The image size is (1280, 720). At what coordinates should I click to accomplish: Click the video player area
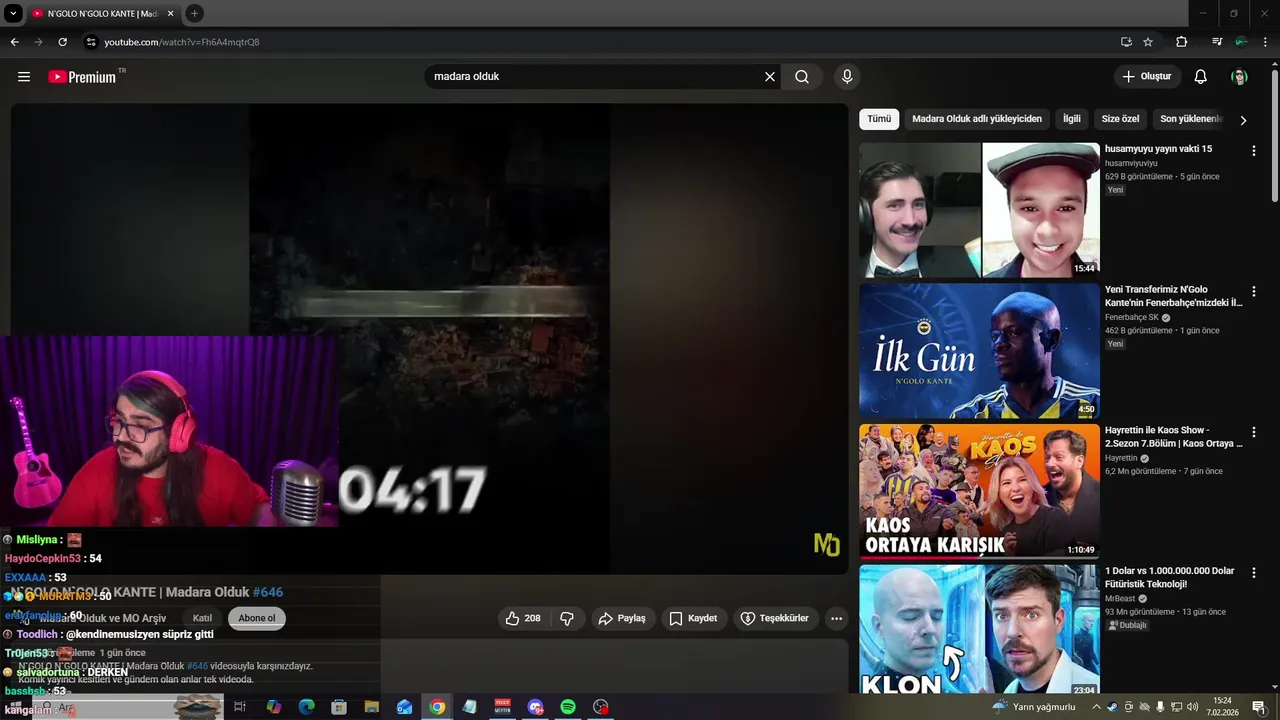click(x=430, y=338)
